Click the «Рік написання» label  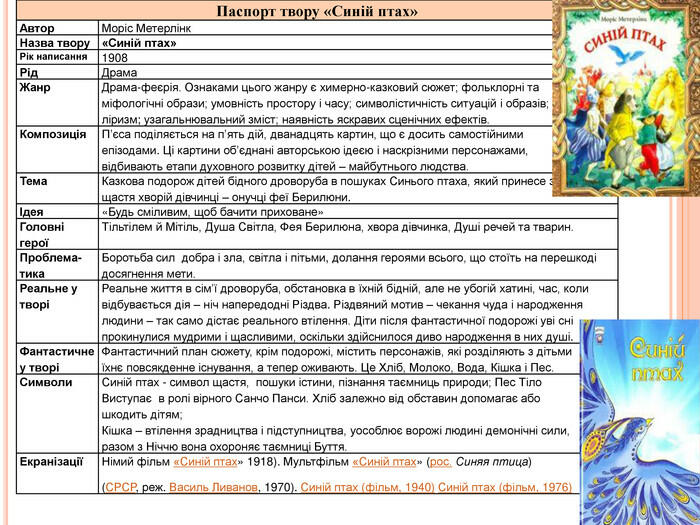tap(53, 57)
